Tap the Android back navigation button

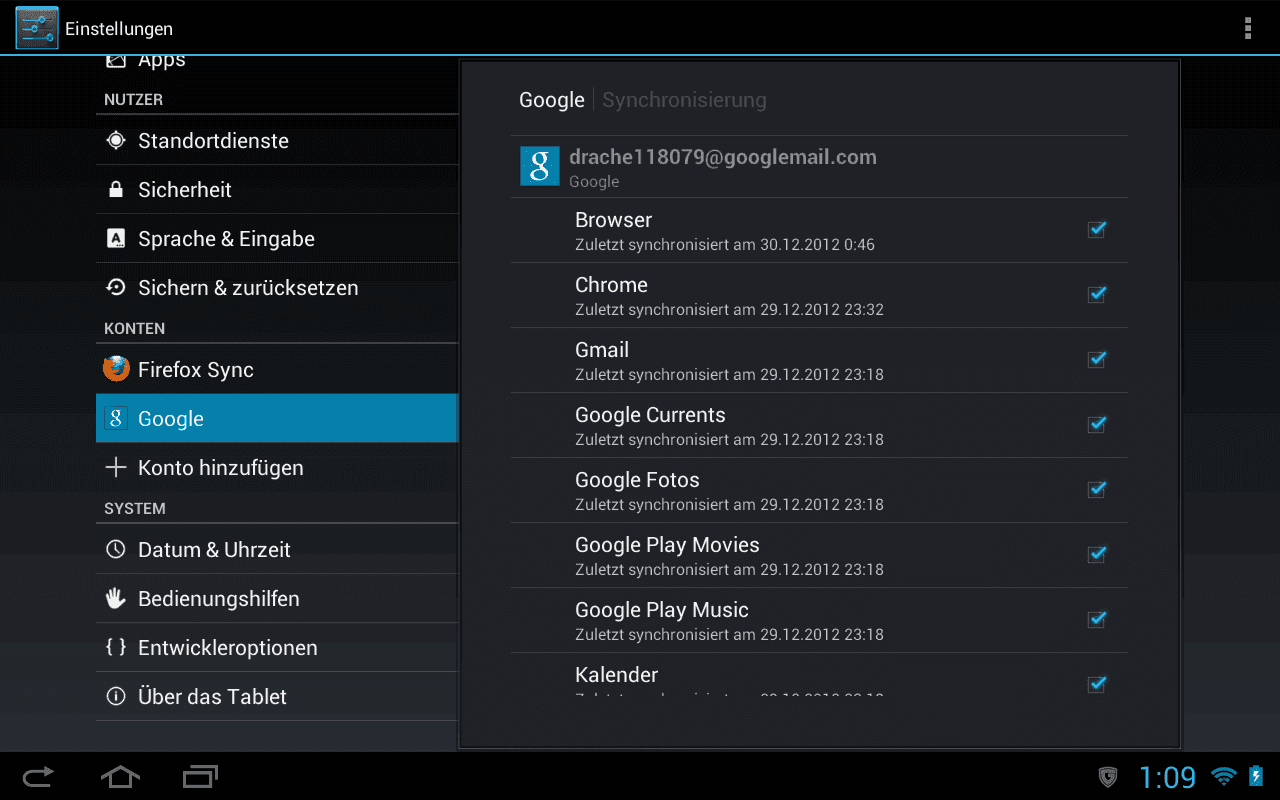38,776
